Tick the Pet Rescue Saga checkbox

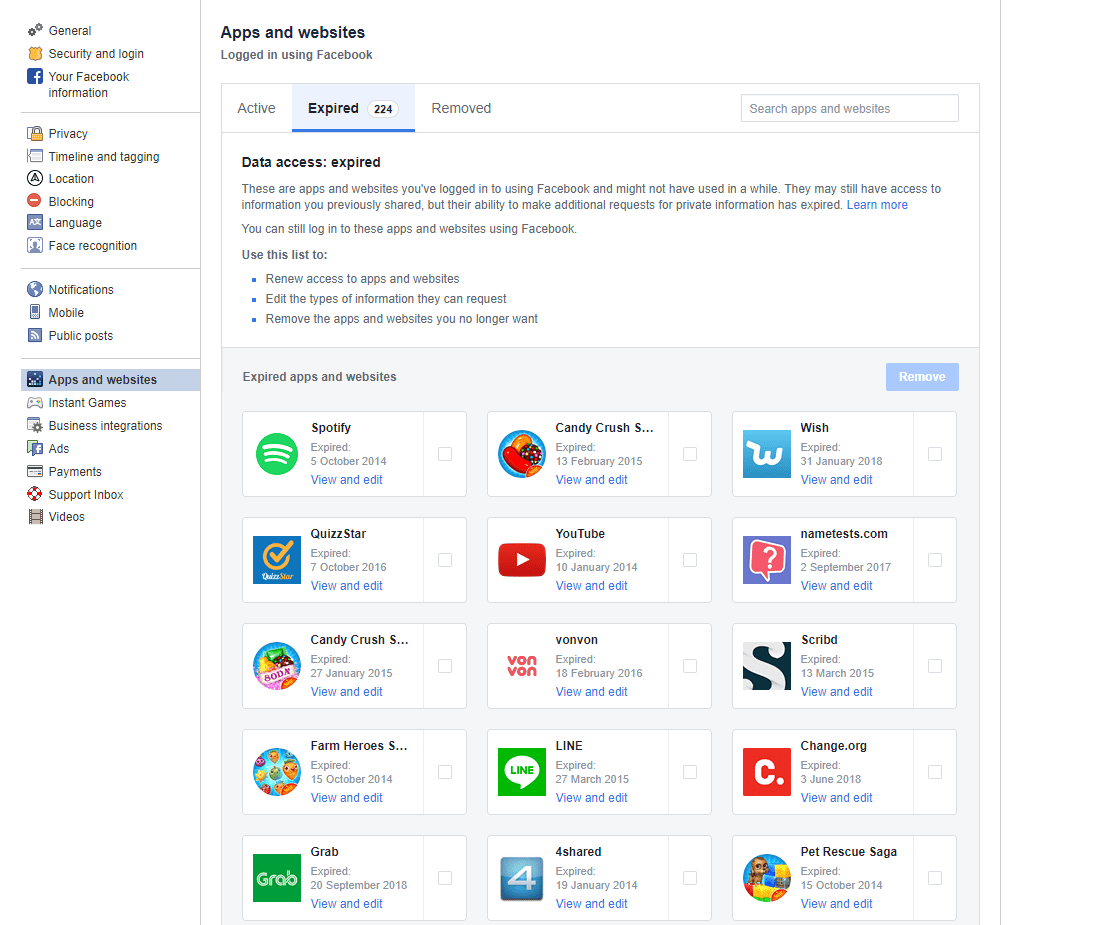tap(935, 878)
